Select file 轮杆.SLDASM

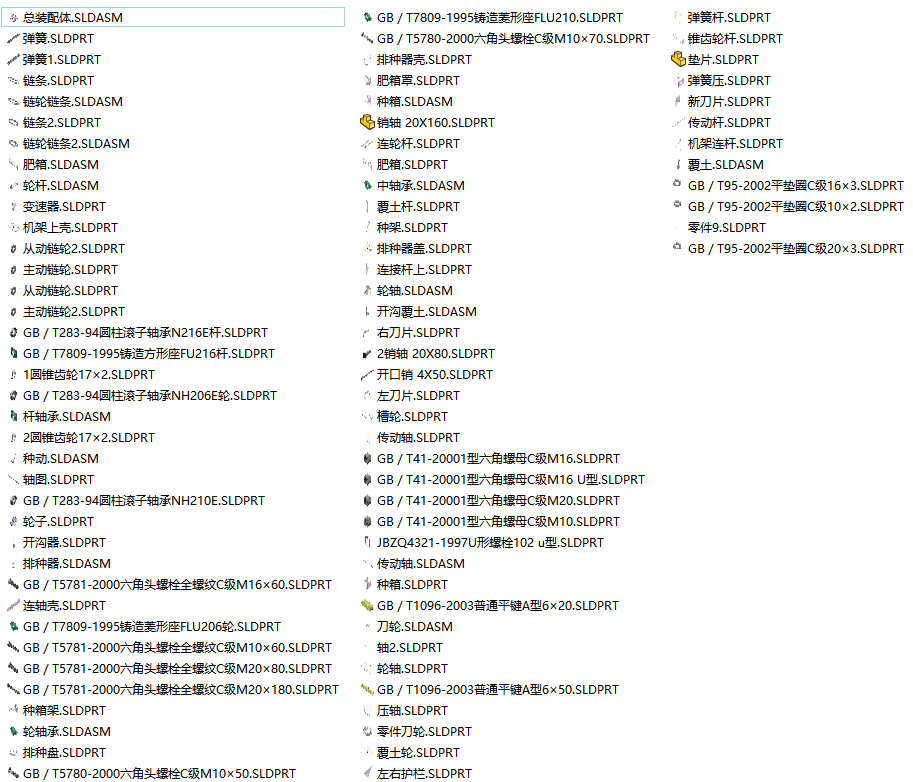point(61,186)
